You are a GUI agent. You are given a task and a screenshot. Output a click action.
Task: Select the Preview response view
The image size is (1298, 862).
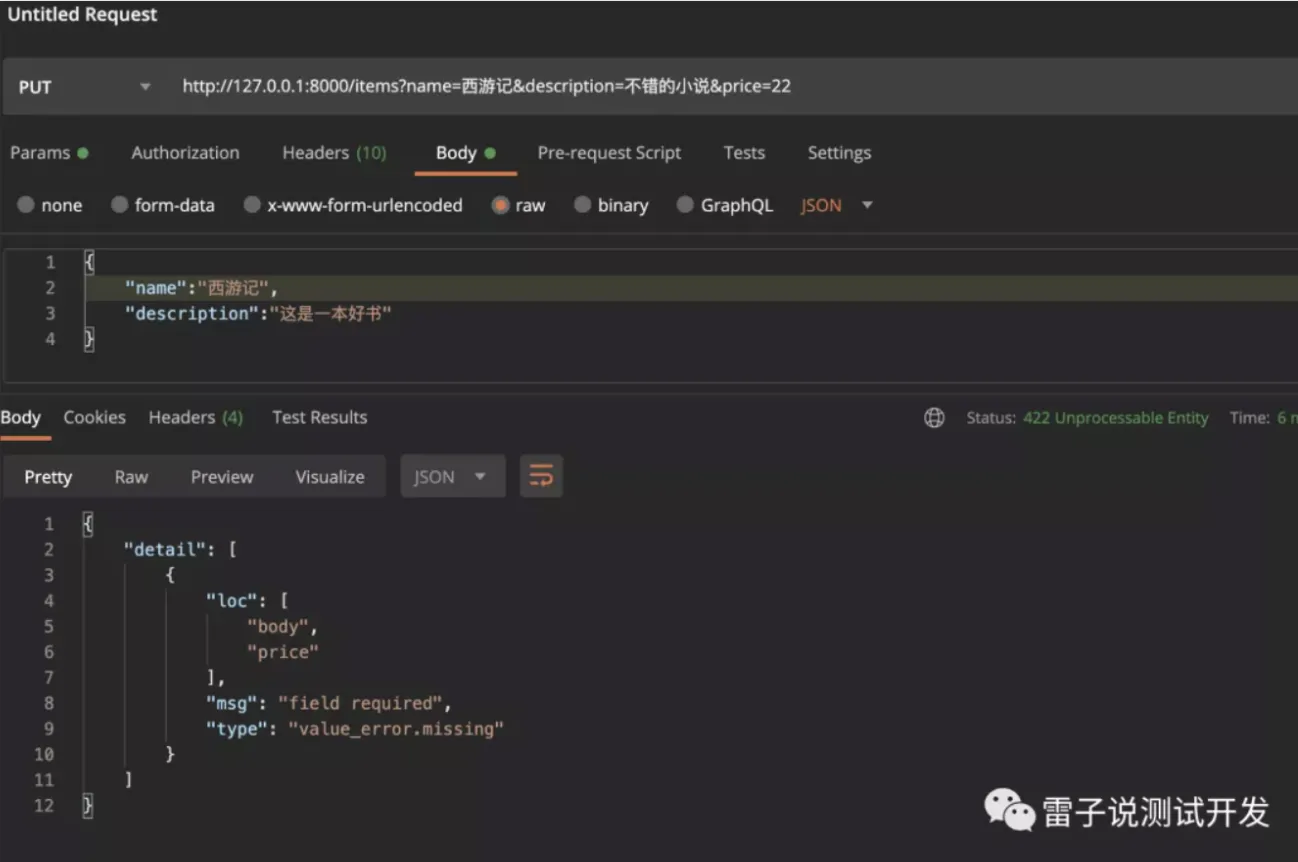pyautogui.click(x=222, y=477)
